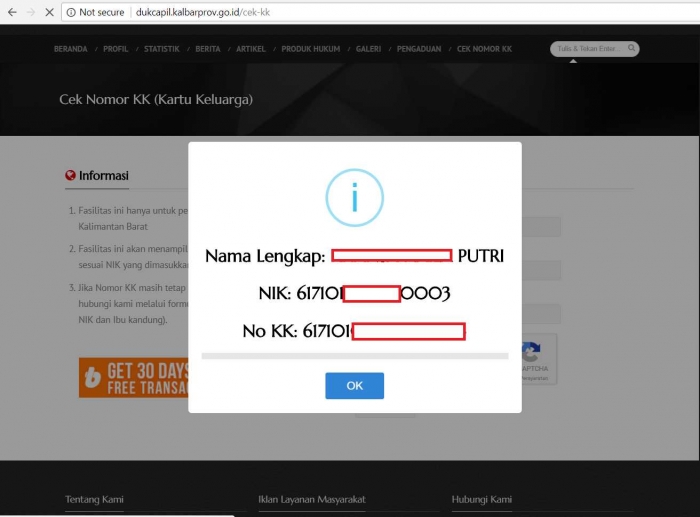Screen dimensions: 700x517
Task: Navigate to the PENGADUAN menu item
Action: pyautogui.click(x=419, y=49)
